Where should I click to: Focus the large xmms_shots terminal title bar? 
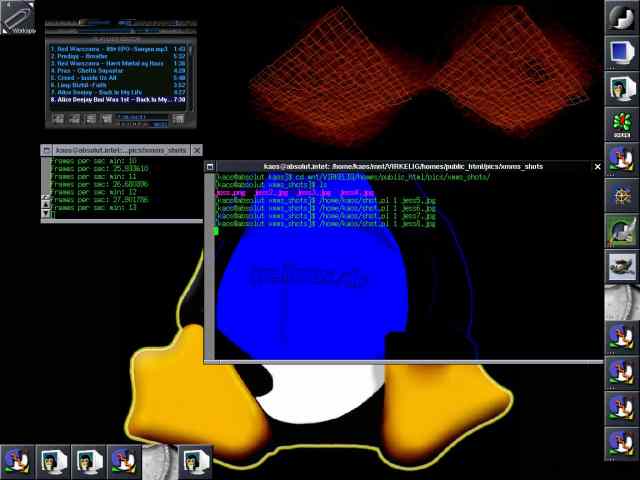tap(403, 167)
